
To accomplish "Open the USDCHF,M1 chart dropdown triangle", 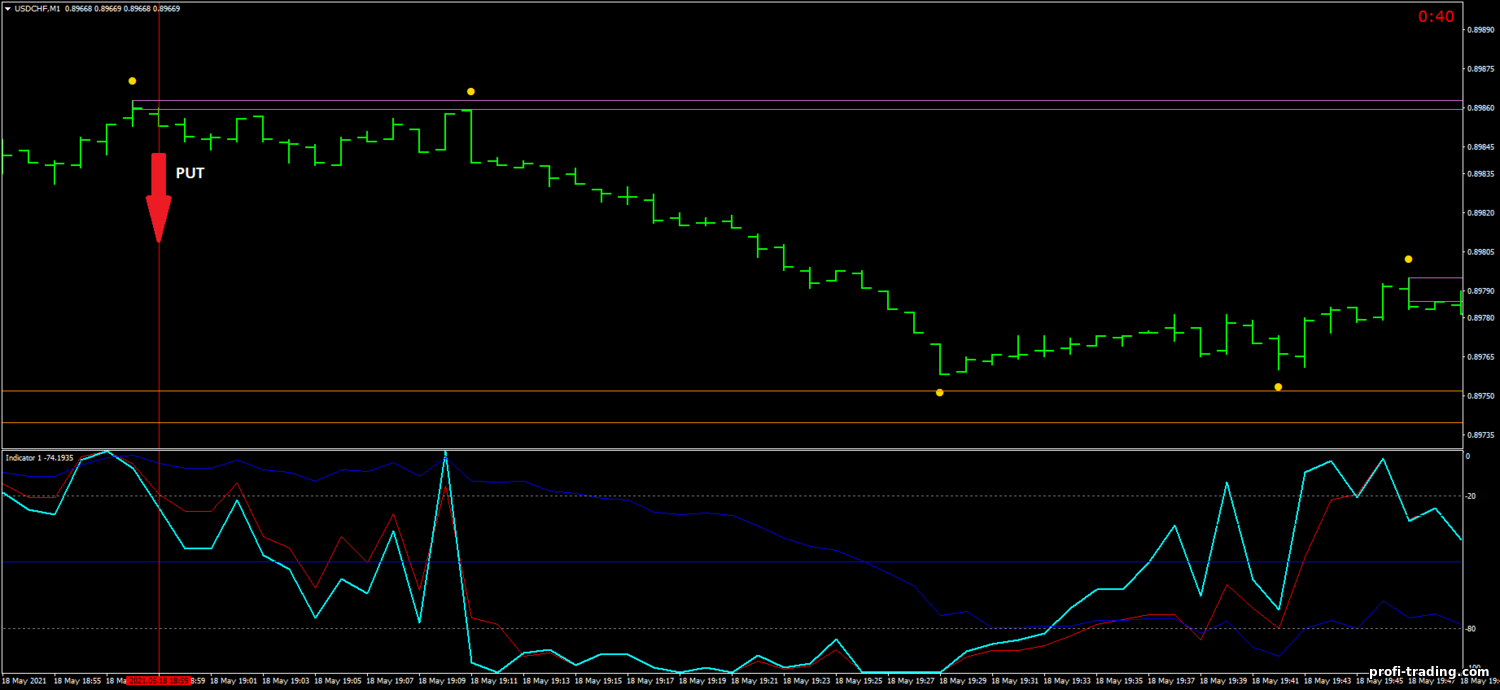I will tap(7, 9).
